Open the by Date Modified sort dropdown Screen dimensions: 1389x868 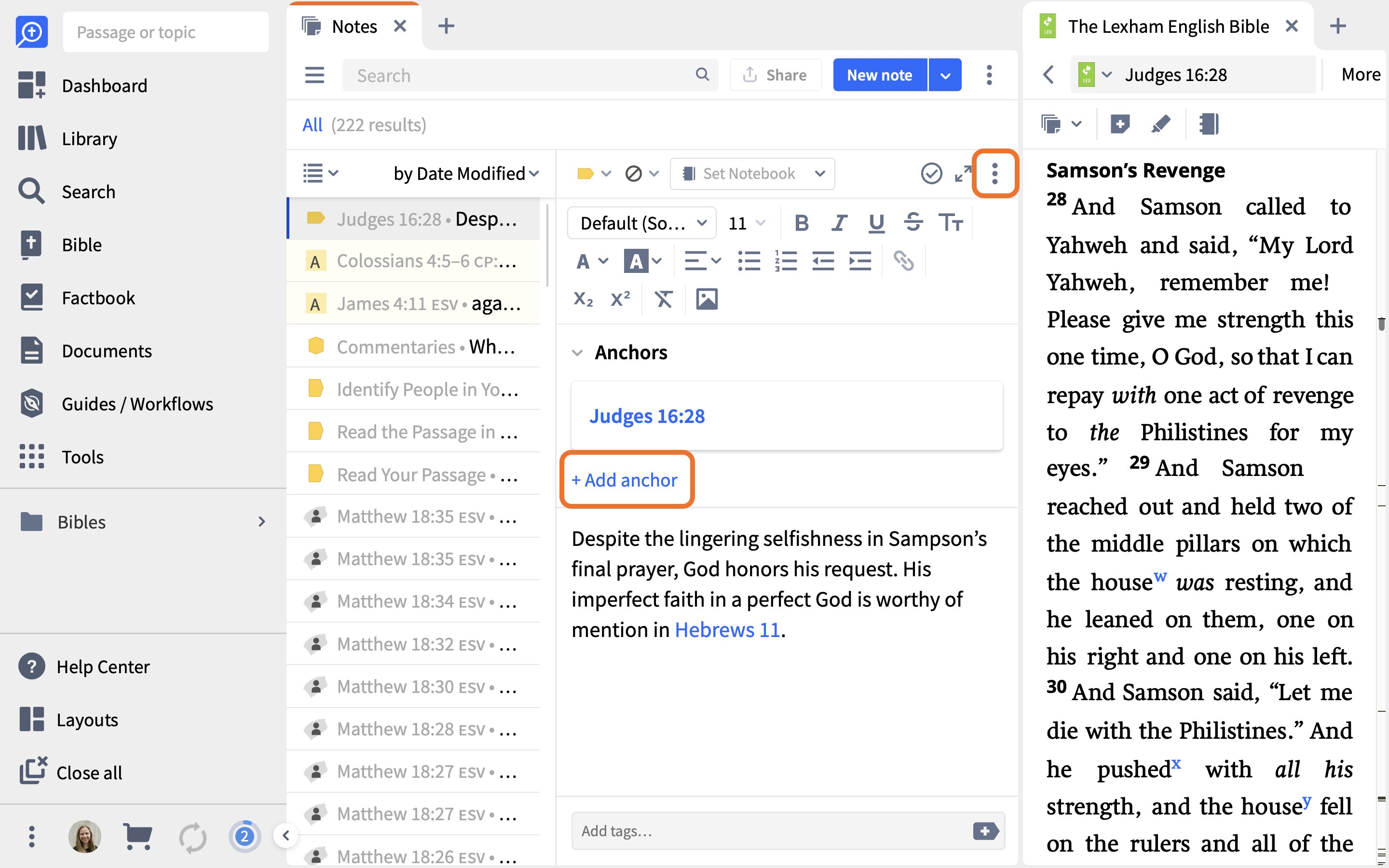[x=466, y=174]
